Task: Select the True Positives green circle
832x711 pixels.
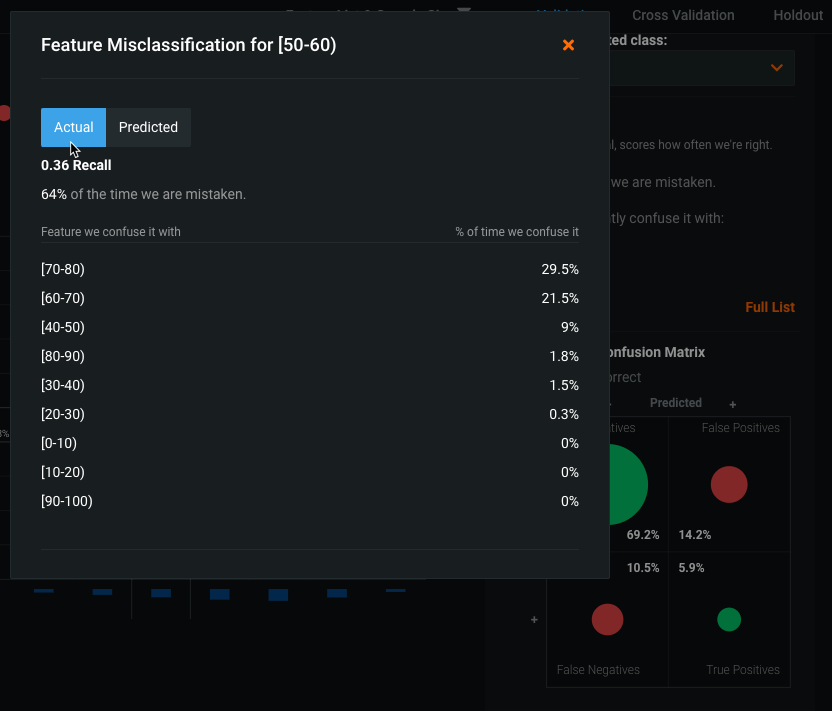Action: click(x=729, y=620)
